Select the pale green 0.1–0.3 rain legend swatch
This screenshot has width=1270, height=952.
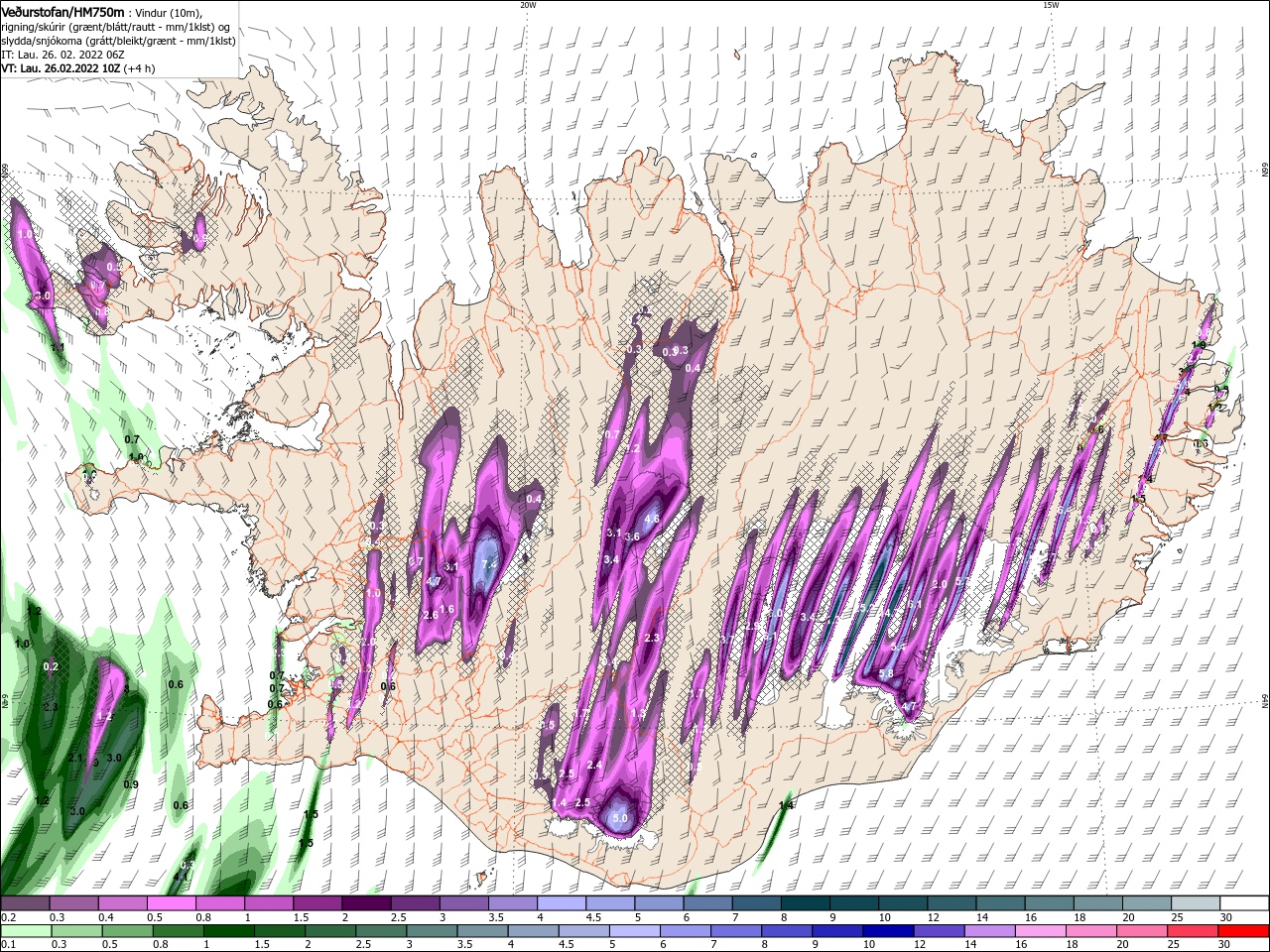point(26,931)
